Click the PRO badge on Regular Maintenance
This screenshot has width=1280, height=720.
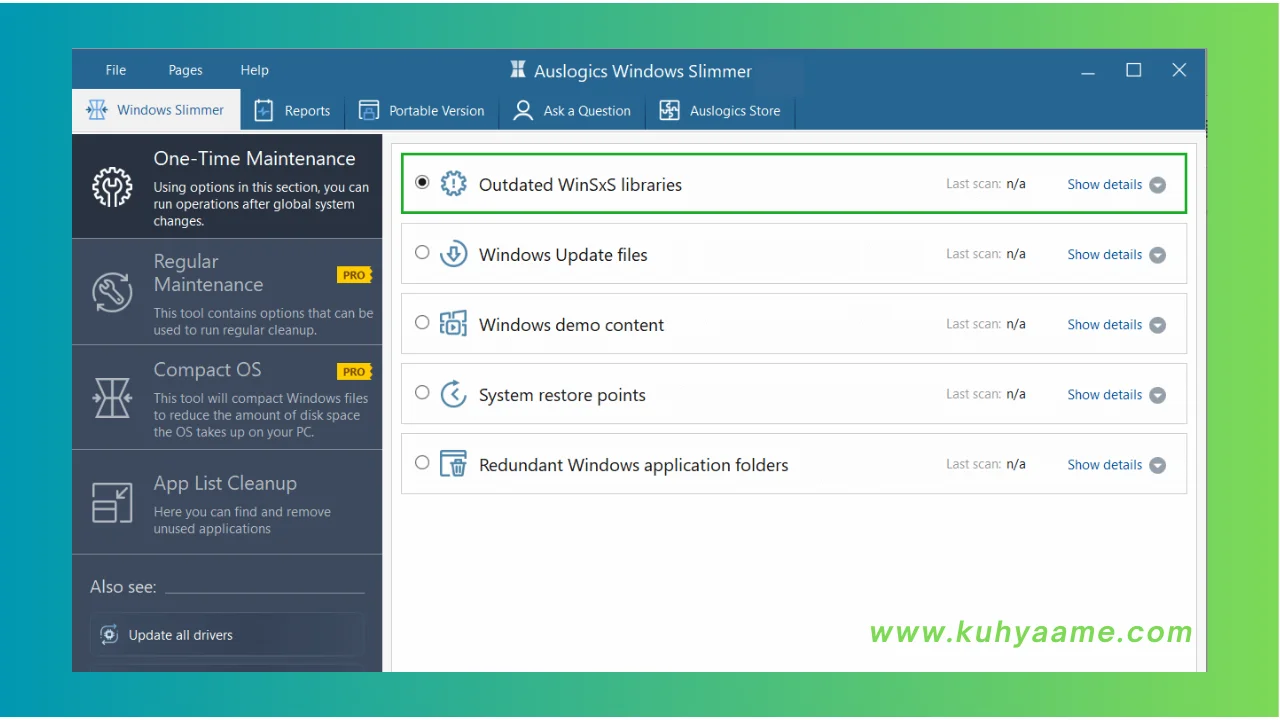(354, 275)
